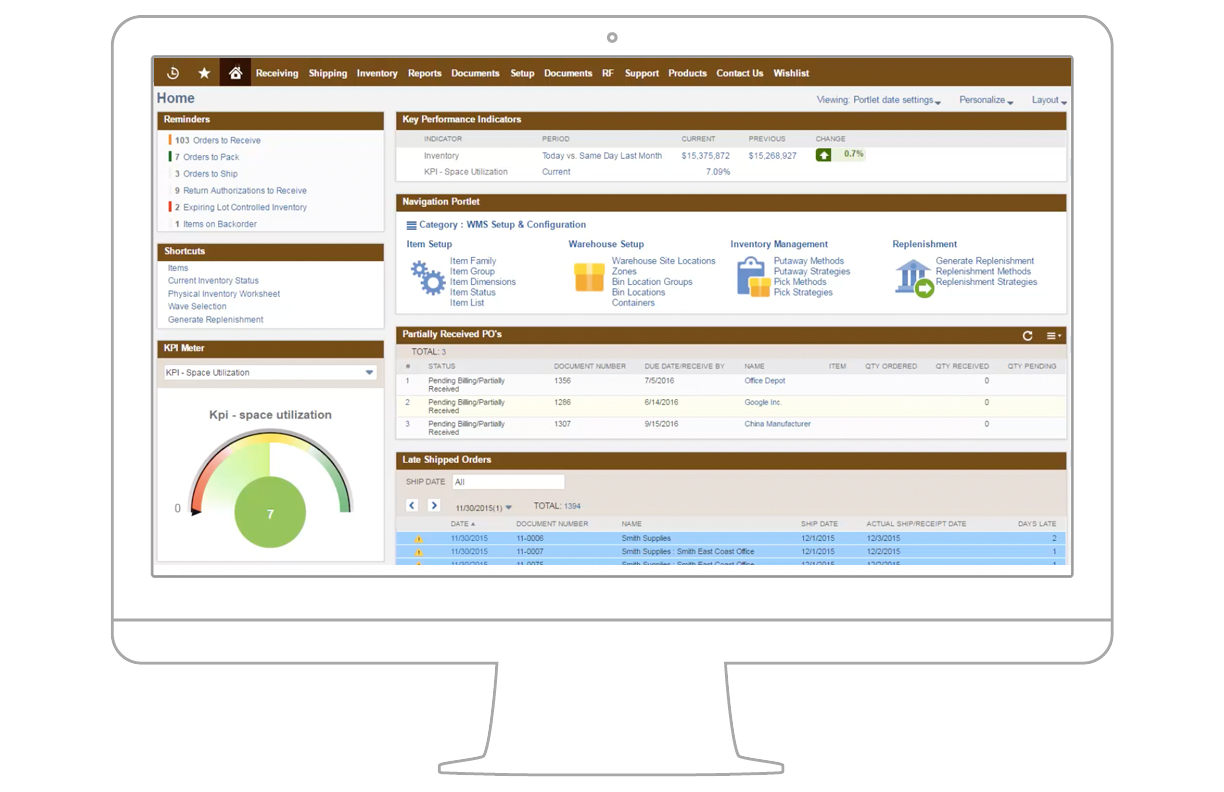Go to the Home house icon
Viewport: 1224px width, 792px height.
point(235,73)
